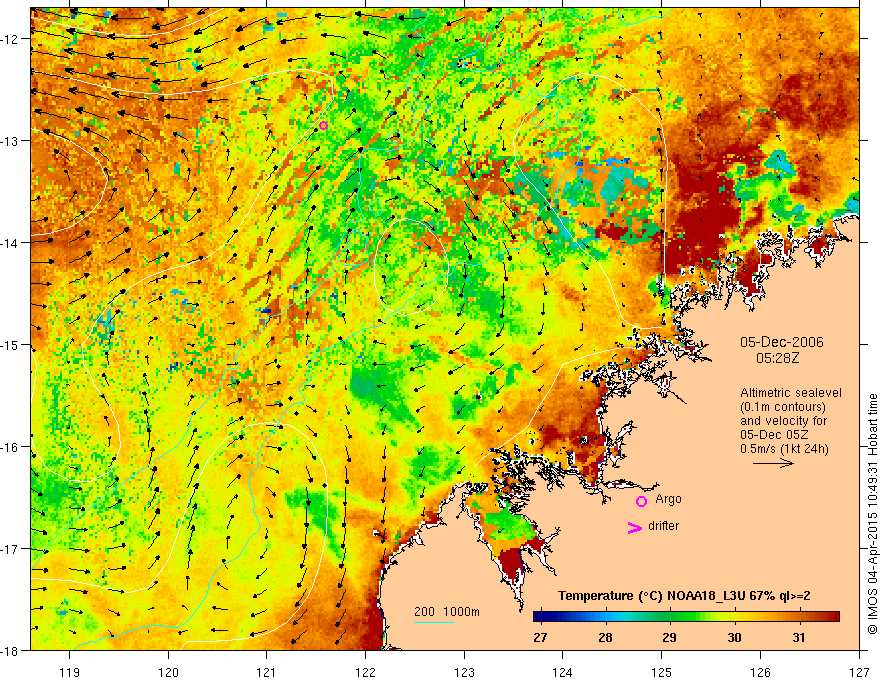The height and width of the screenshot is (680, 880).
Task: Click the colorbar label '31'
Action: [x=799, y=638]
